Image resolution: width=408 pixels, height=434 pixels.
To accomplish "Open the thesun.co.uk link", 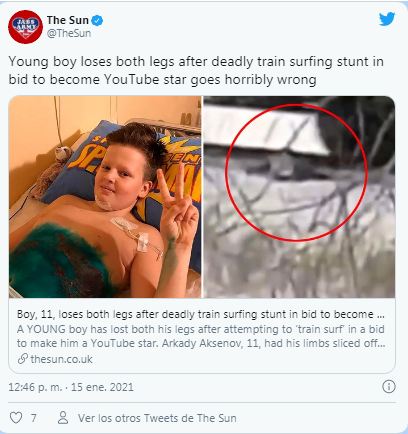I will [x=61, y=359].
